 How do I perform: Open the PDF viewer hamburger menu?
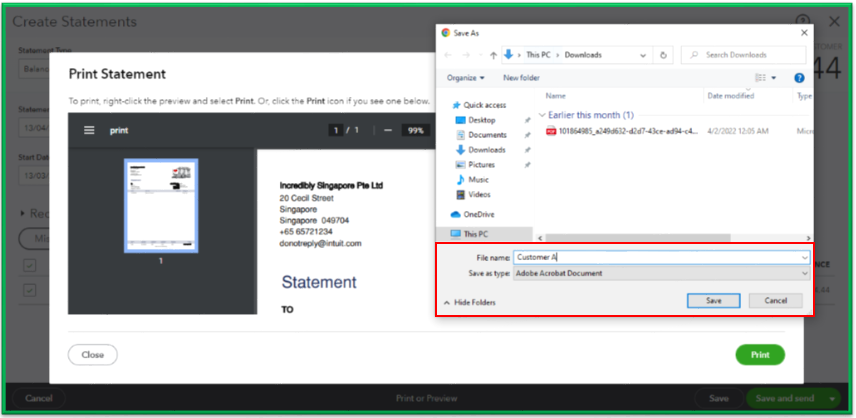coord(89,130)
